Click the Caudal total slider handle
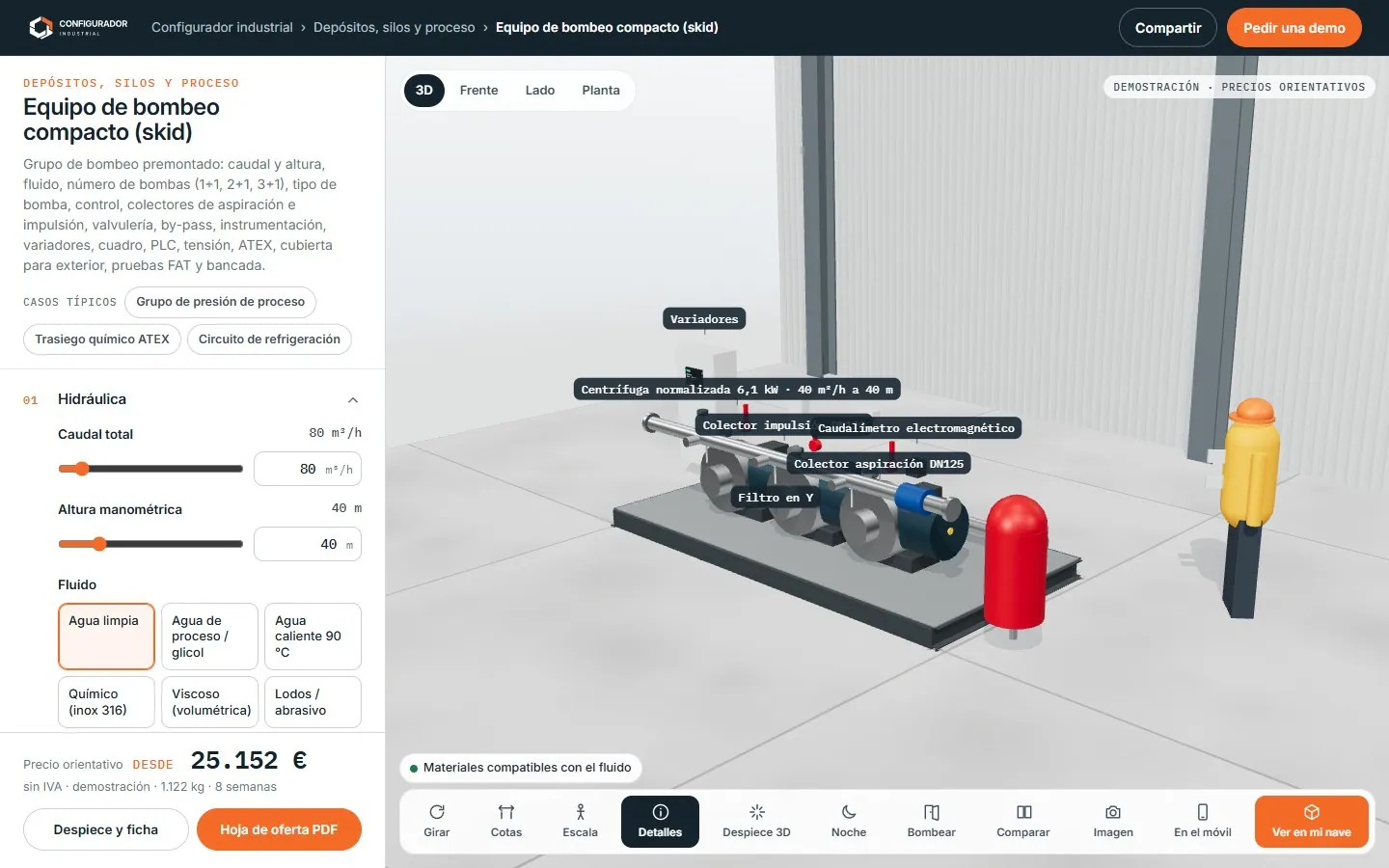 pos(82,469)
